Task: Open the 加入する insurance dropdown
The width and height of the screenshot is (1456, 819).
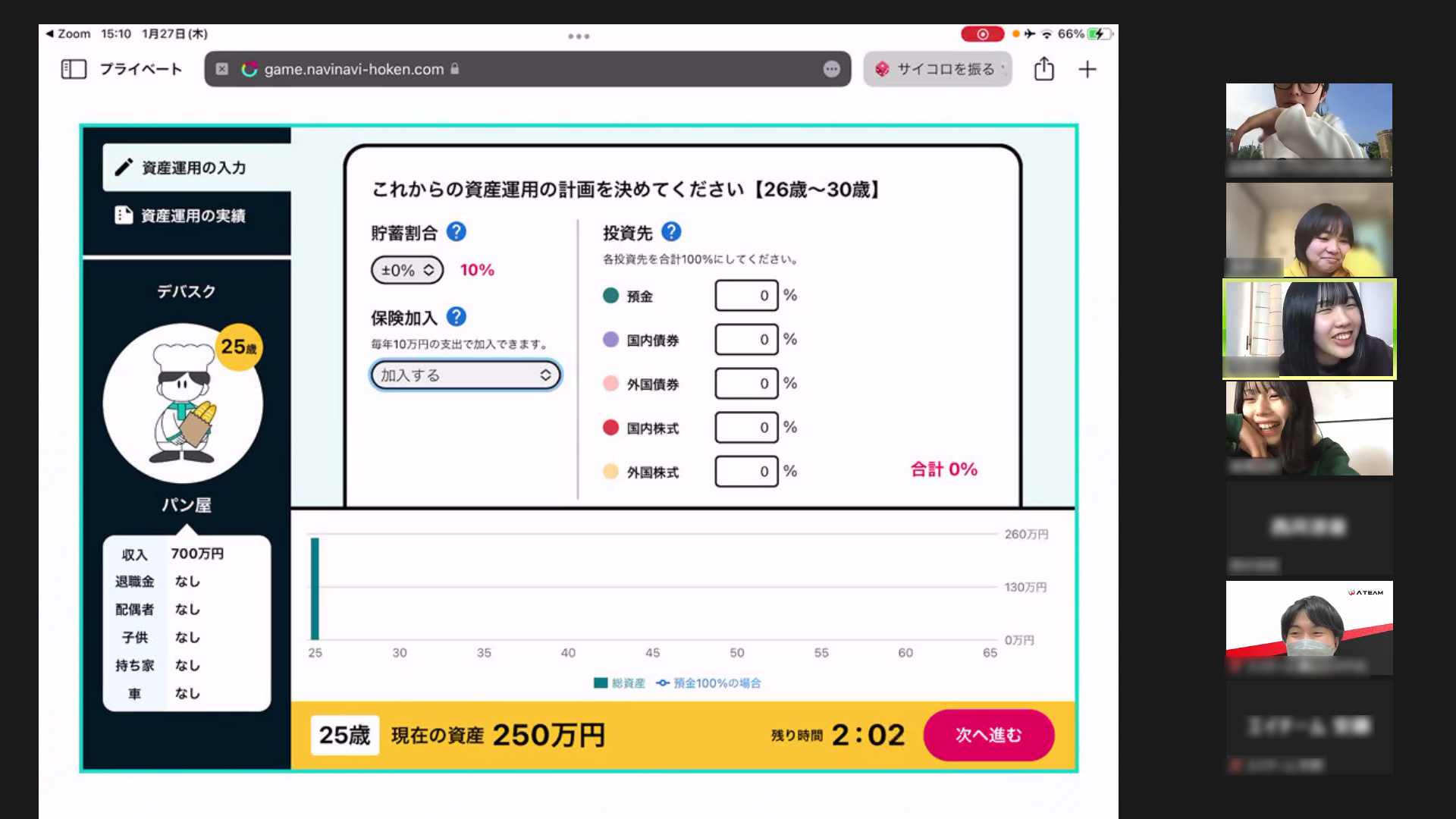Action: click(466, 375)
